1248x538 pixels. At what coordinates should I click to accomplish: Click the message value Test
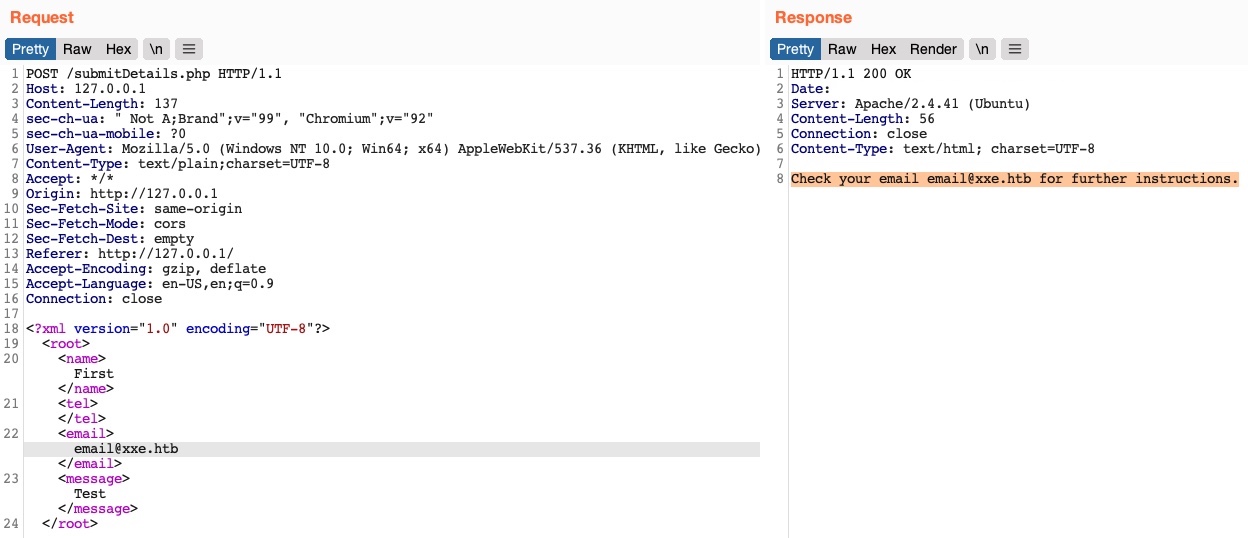(90, 494)
